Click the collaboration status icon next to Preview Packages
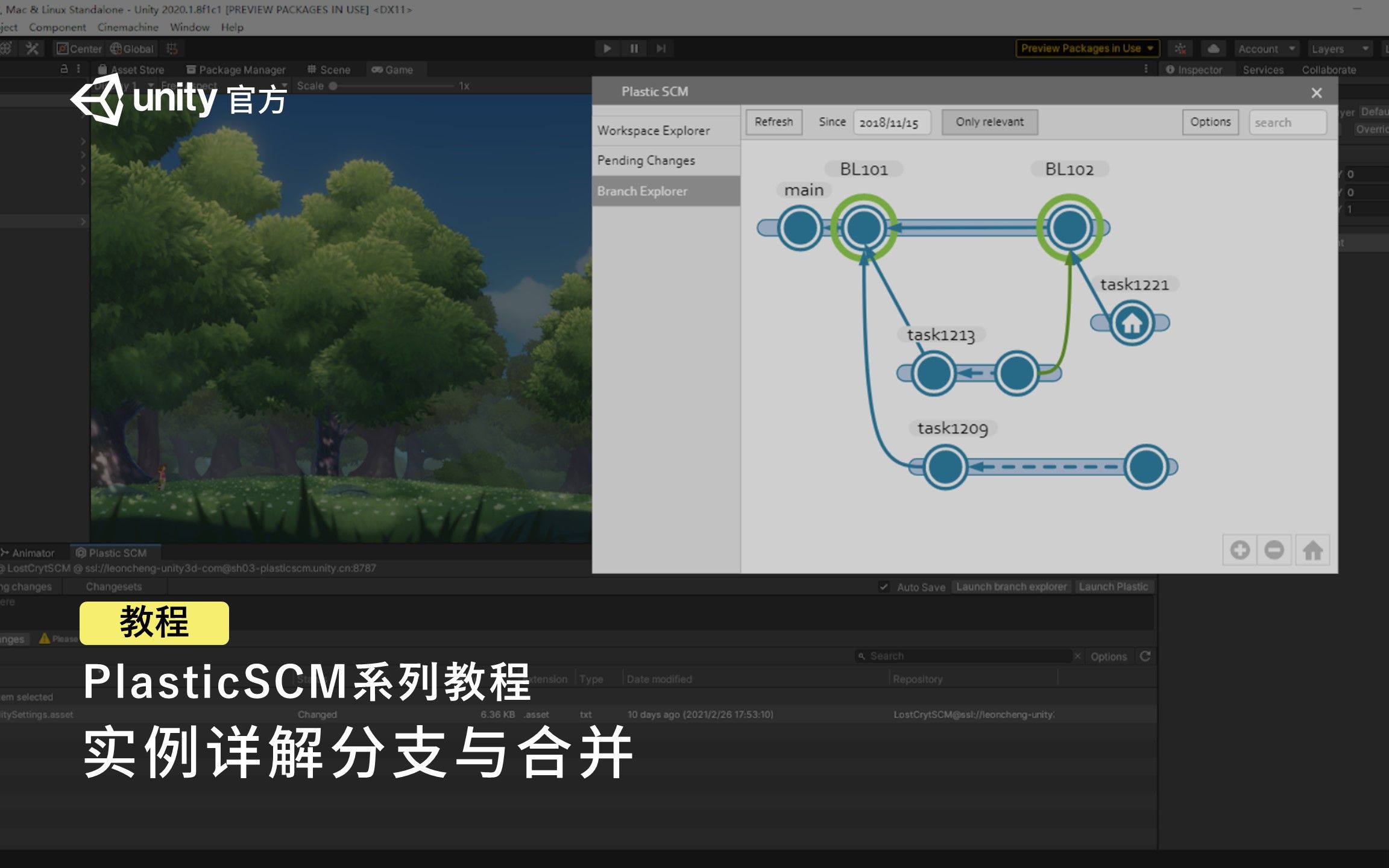Viewport: 1389px width, 868px height. point(1180,48)
